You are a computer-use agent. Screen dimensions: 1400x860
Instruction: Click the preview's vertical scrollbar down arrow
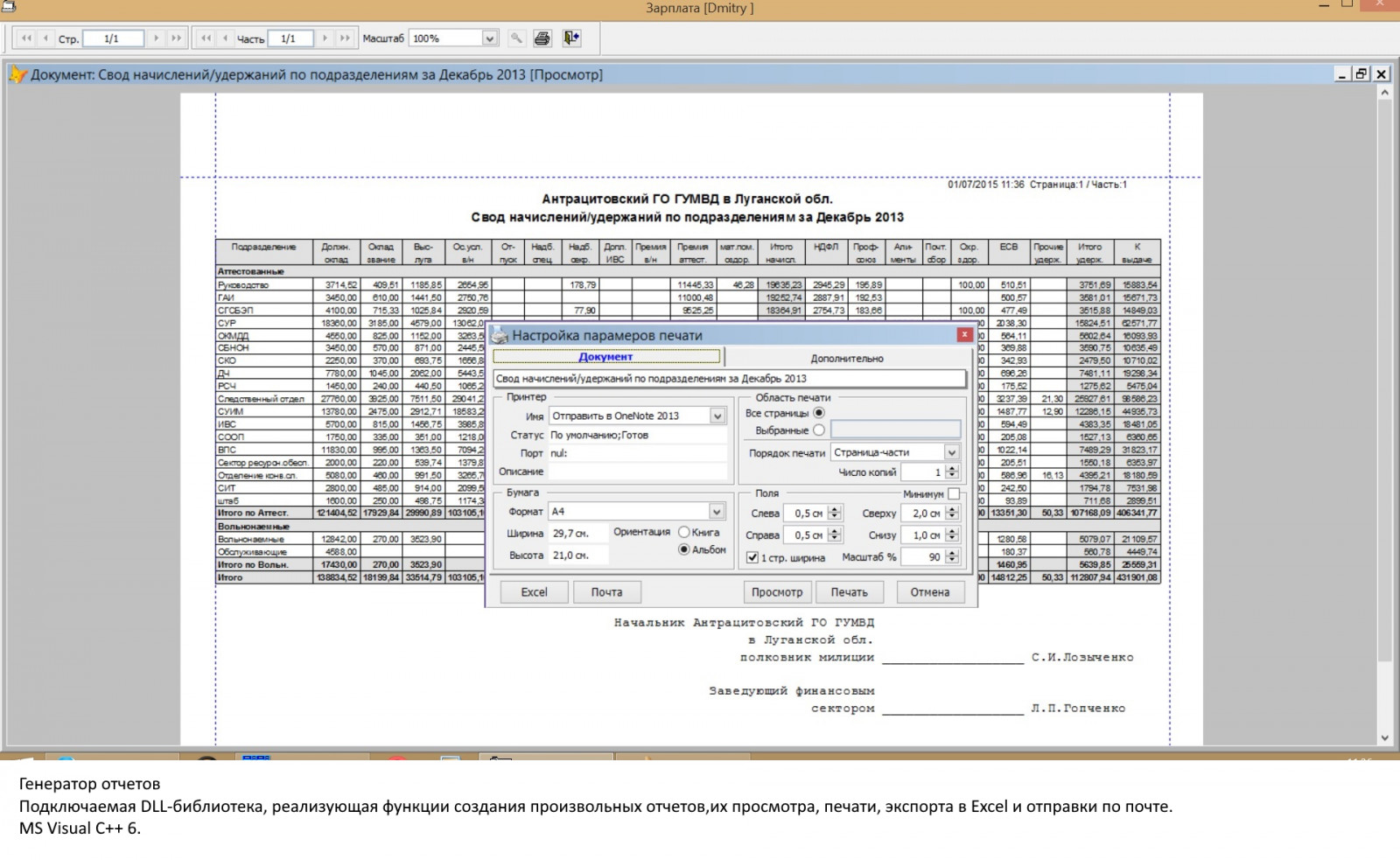pyautogui.click(x=1384, y=738)
